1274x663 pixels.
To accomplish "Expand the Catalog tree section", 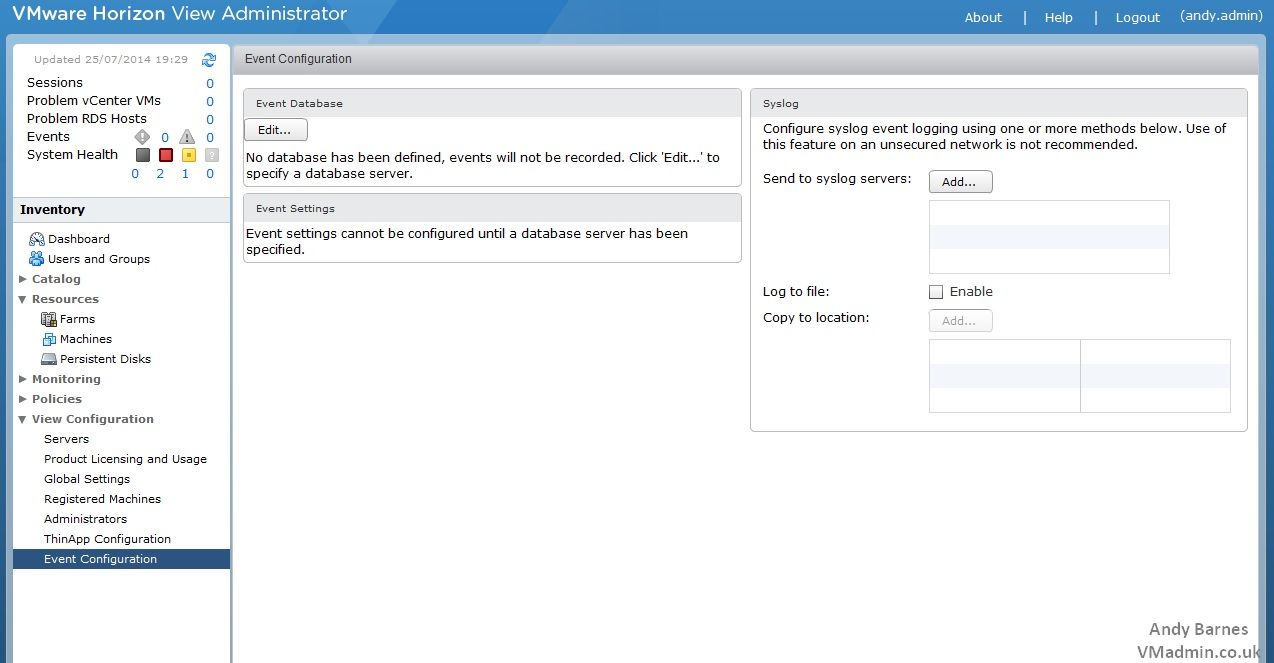I will coord(23,279).
